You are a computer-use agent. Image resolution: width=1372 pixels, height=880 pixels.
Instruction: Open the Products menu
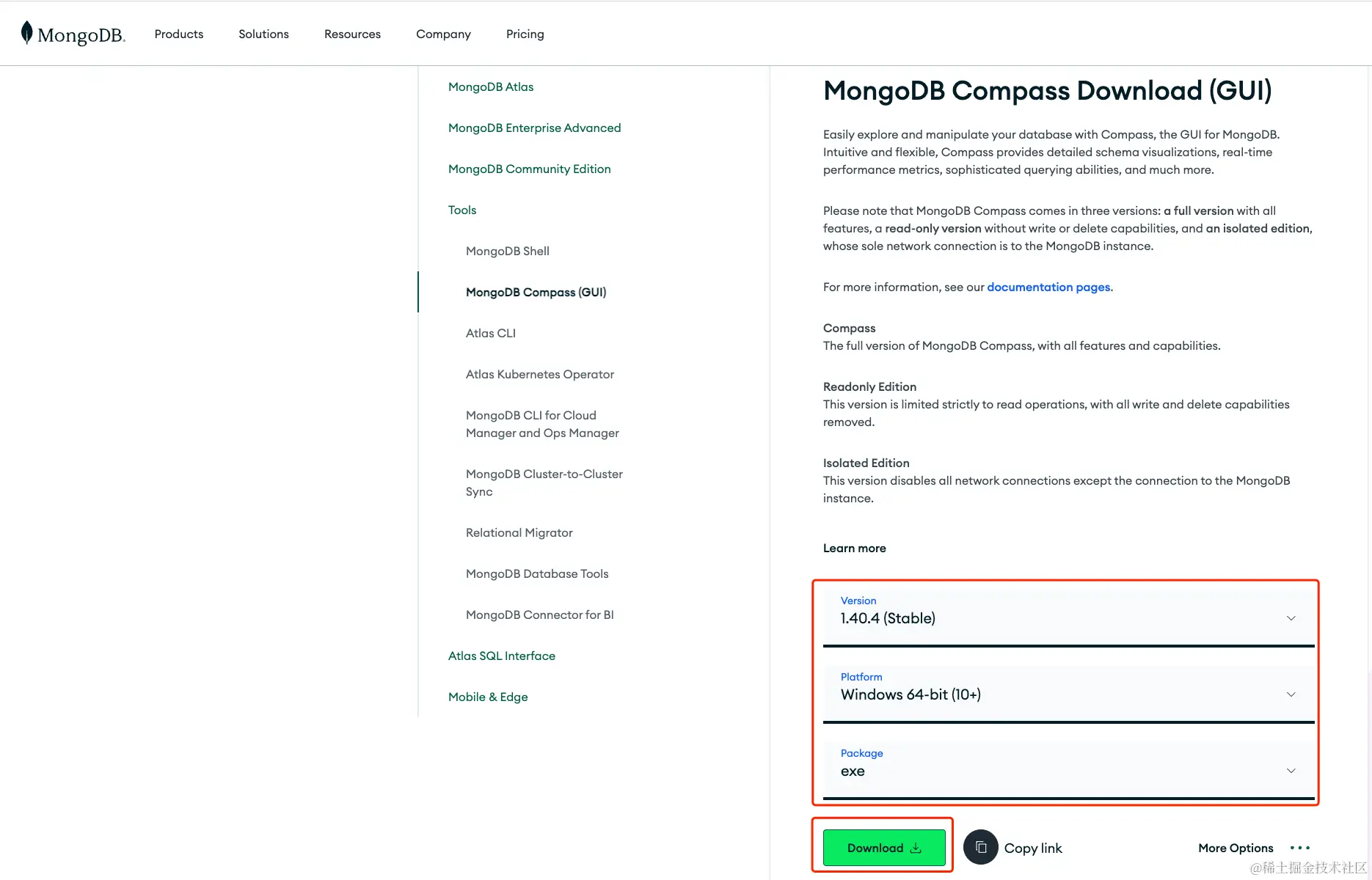(179, 34)
